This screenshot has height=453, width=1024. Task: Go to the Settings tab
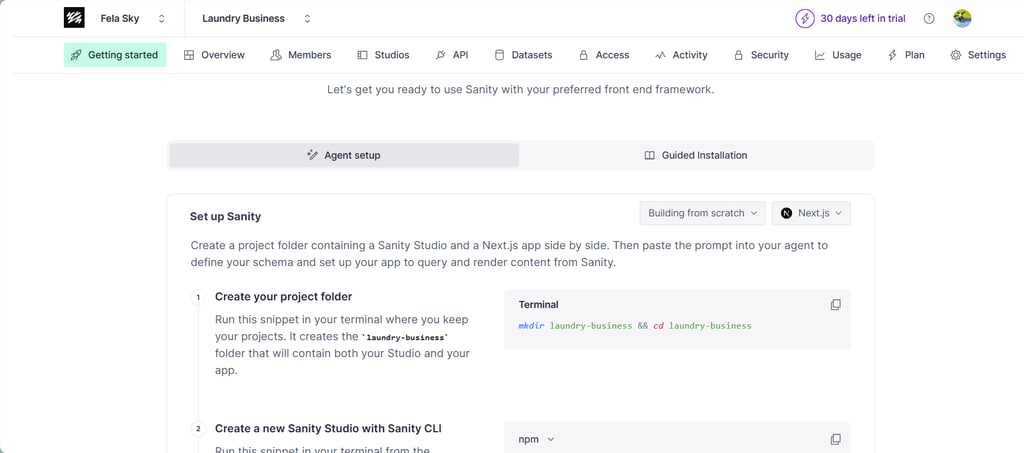pos(978,55)
